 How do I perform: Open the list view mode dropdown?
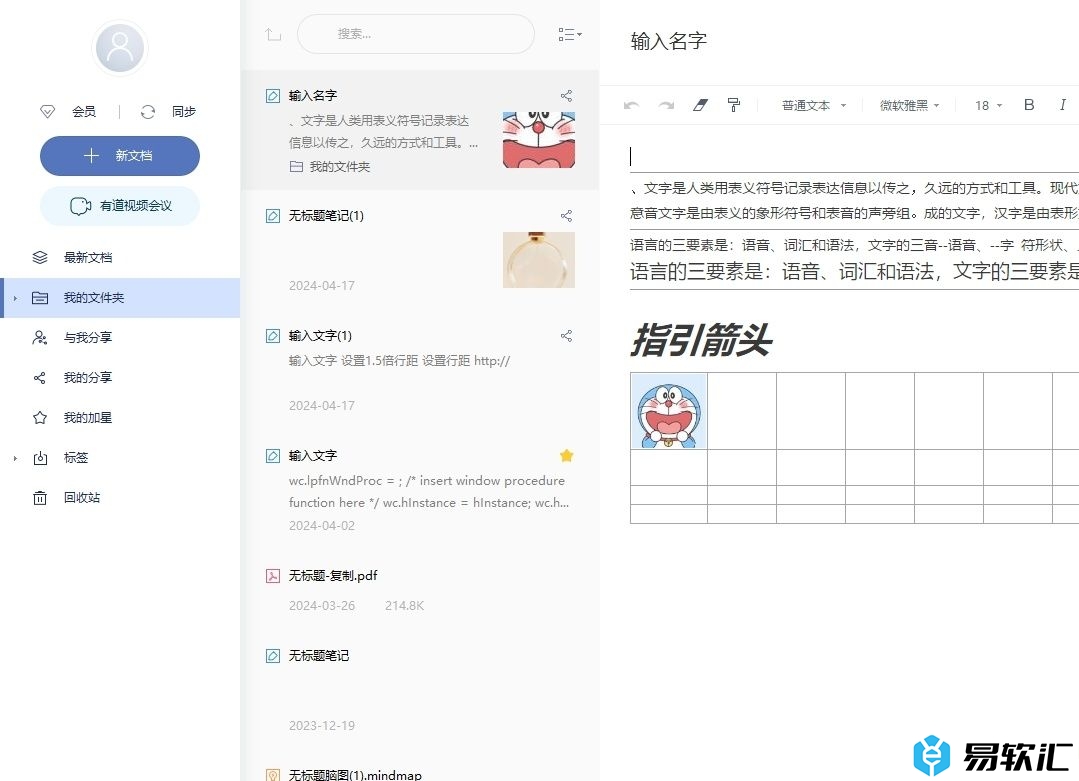click(570, 34)
